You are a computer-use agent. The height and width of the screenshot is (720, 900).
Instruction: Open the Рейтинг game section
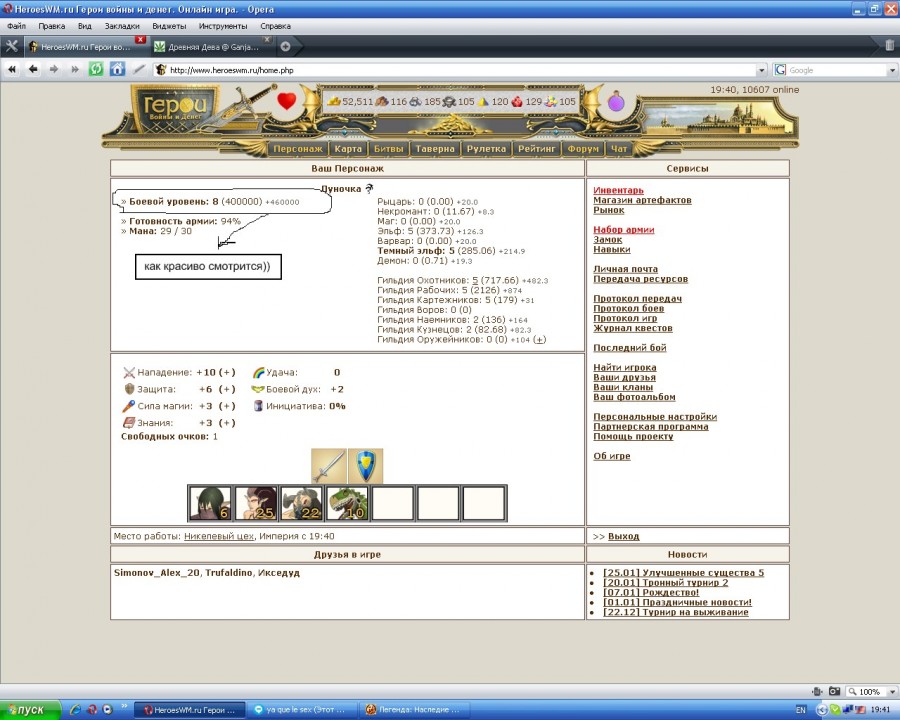(x=537, y=149)
